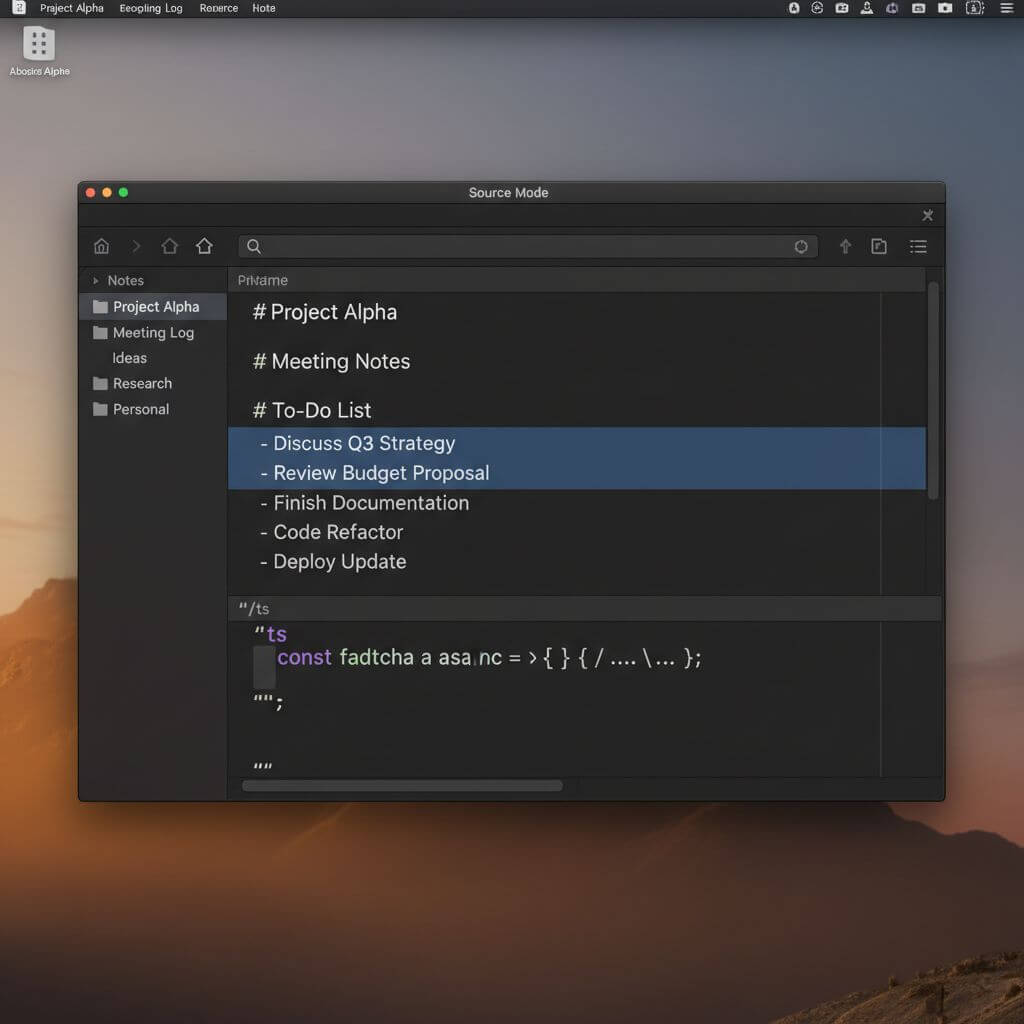Click the '# To-Do List' heading line
The width and height of the screenshot is (1024, 1024).
[x=312, y=411]
